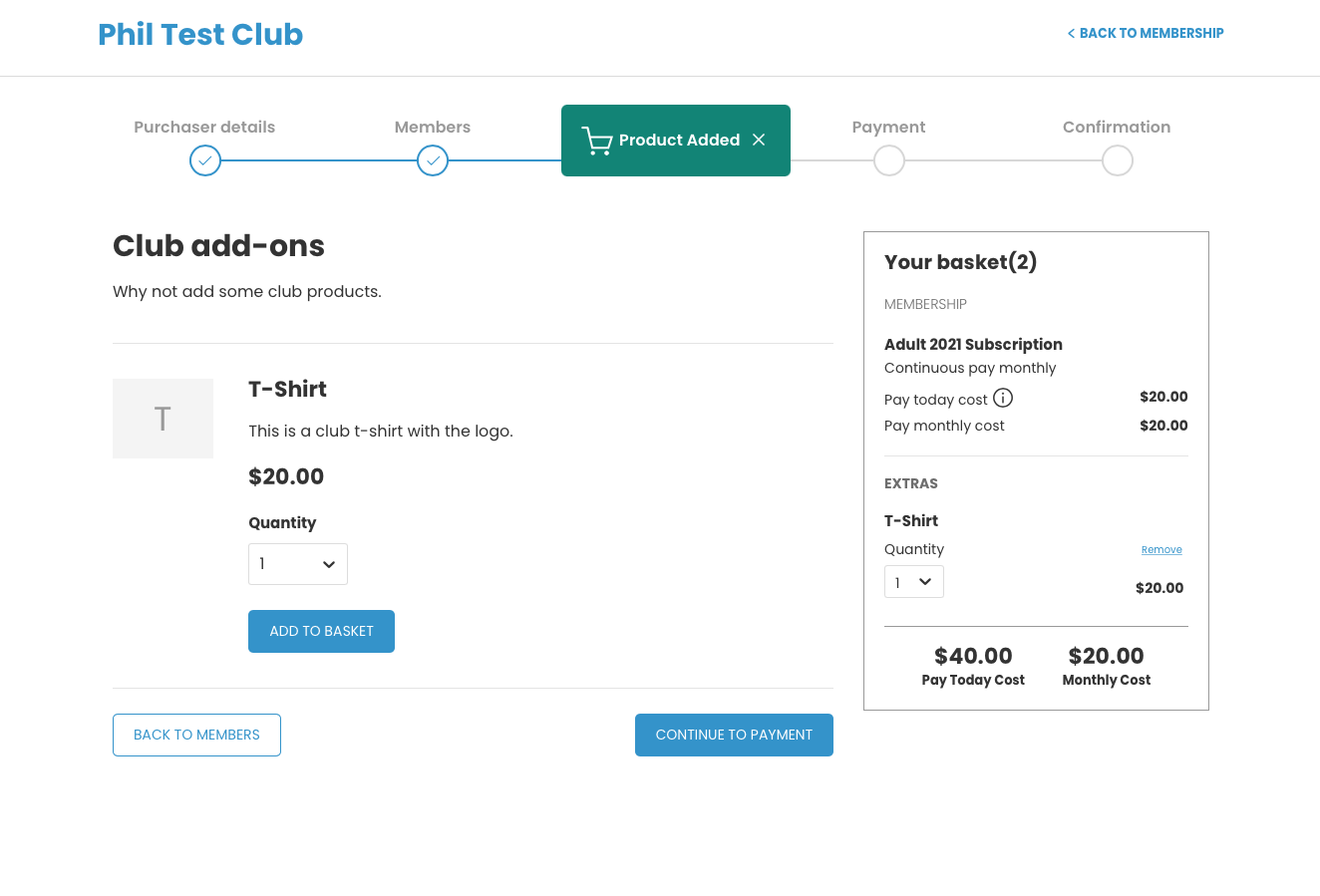
Task: Select the Confirmation step label
Action: click(x=1117, y=127)
